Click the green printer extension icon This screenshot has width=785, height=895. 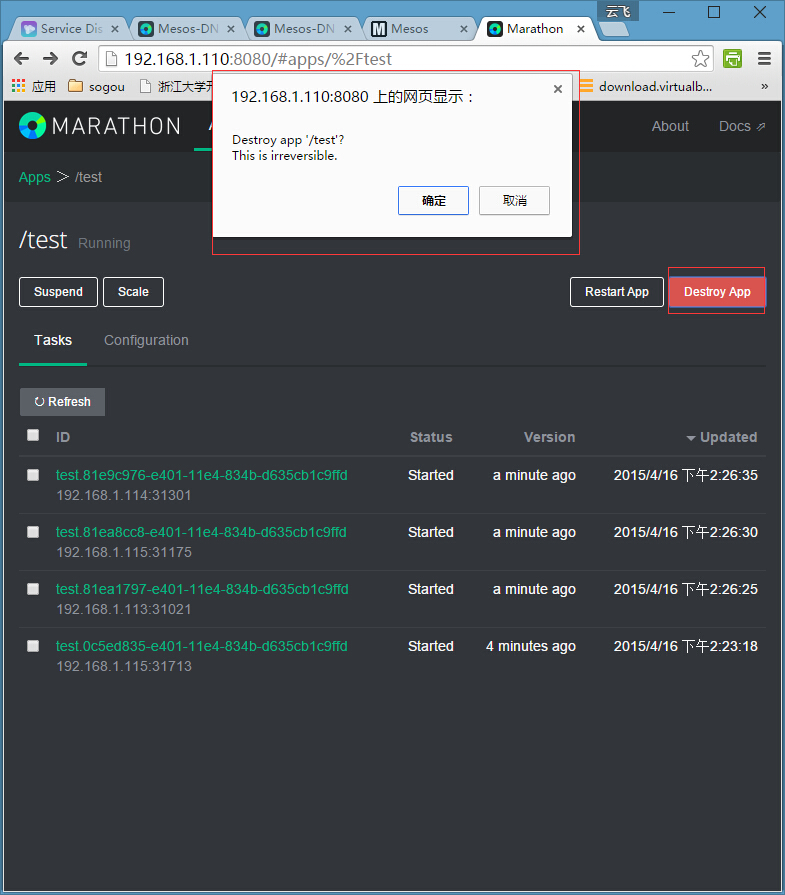click(x=732, y=58)
